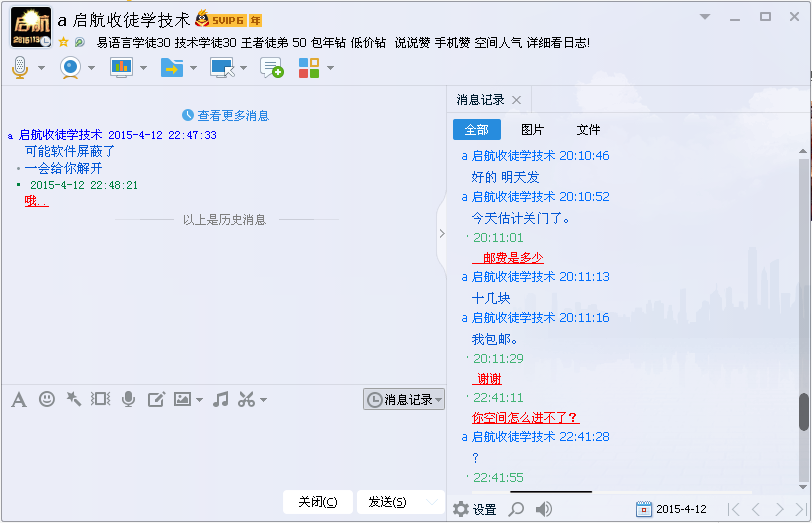Click the speaker icon in message records
Viewport: 812px width, 523px height.
coord(544,509)
